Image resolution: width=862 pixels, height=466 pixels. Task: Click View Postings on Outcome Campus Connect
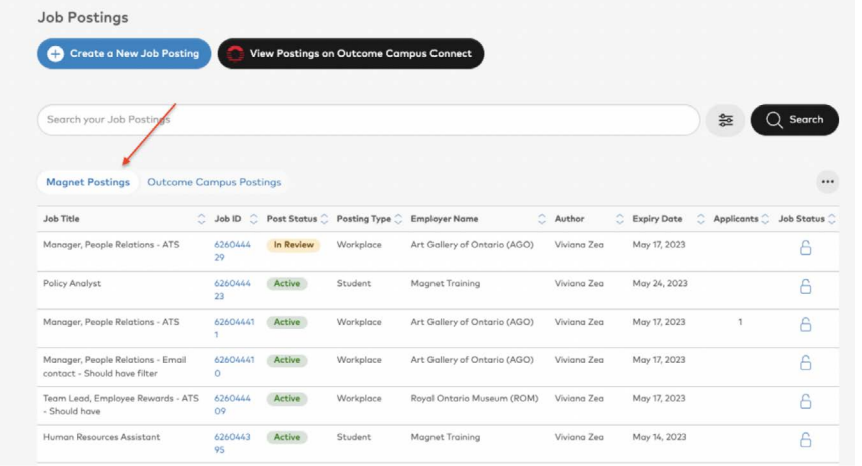350,54
